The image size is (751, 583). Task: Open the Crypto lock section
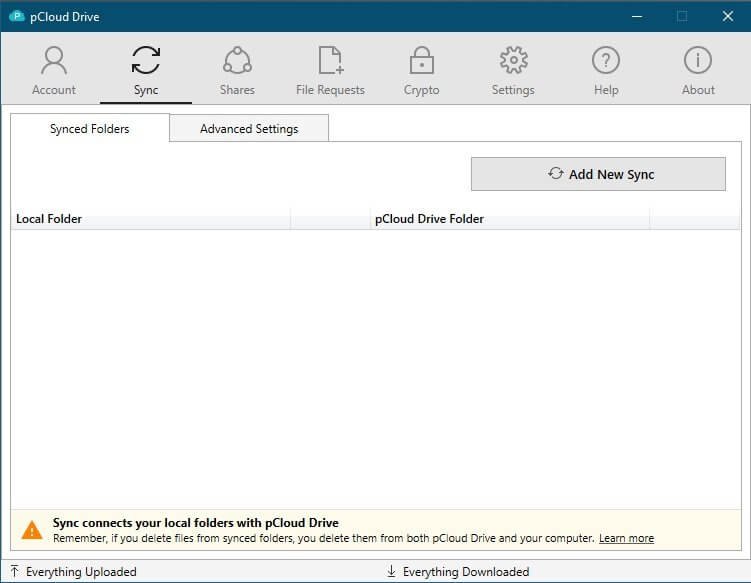pos(421,70)
